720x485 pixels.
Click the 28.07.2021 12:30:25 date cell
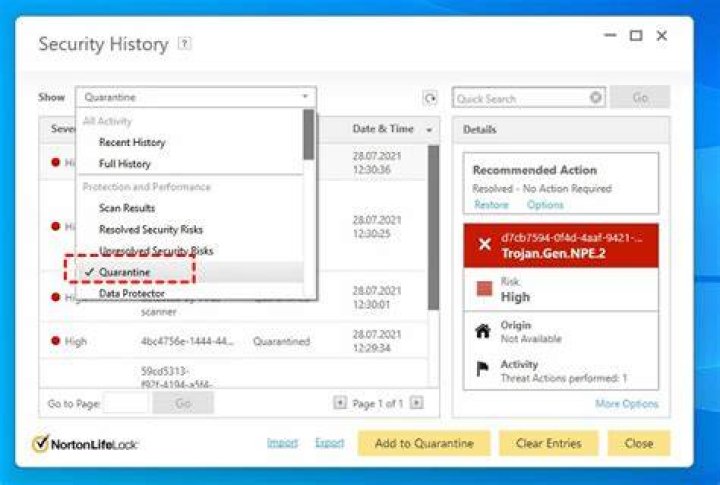[x=377, y=227]
